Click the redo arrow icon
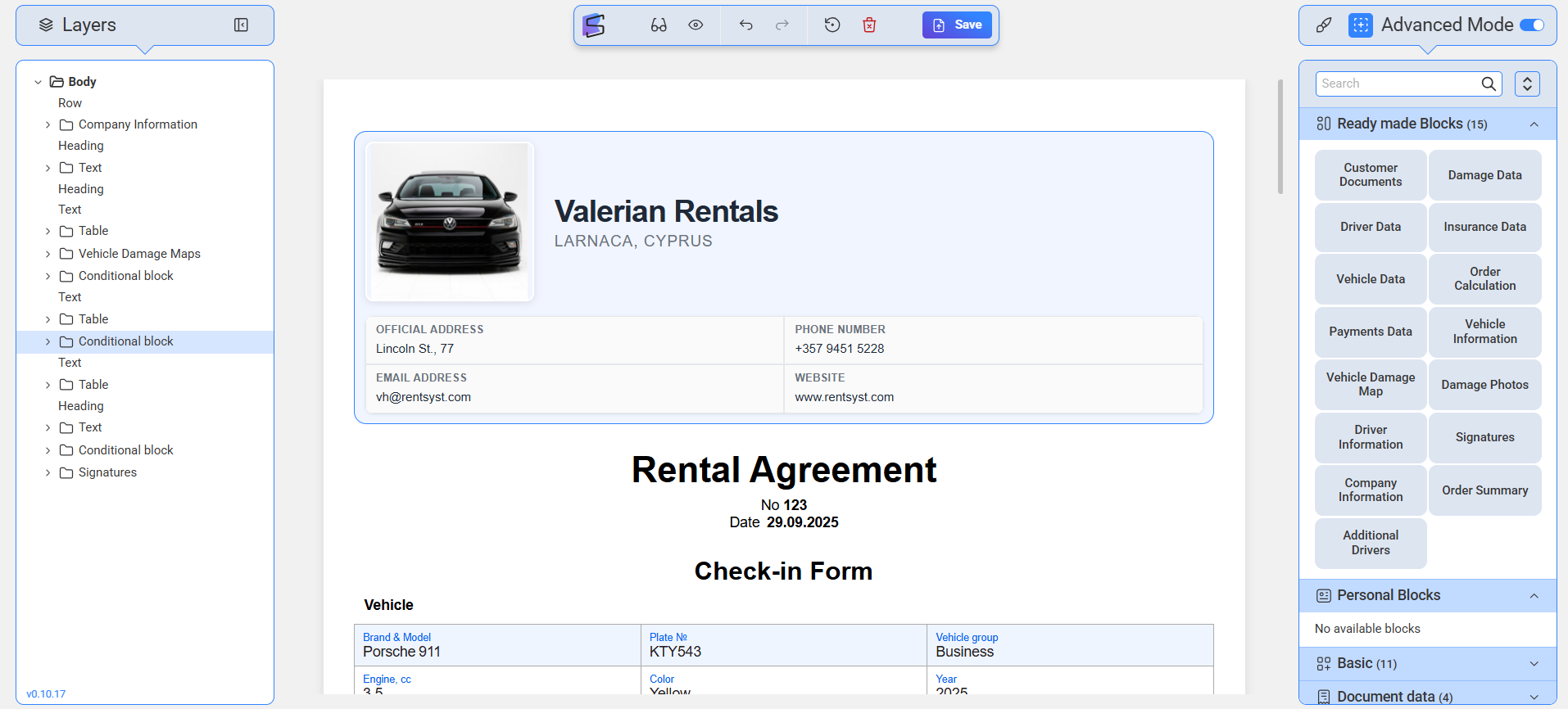Viewport: 1568px width, 709px height. (x=782, y=25)
